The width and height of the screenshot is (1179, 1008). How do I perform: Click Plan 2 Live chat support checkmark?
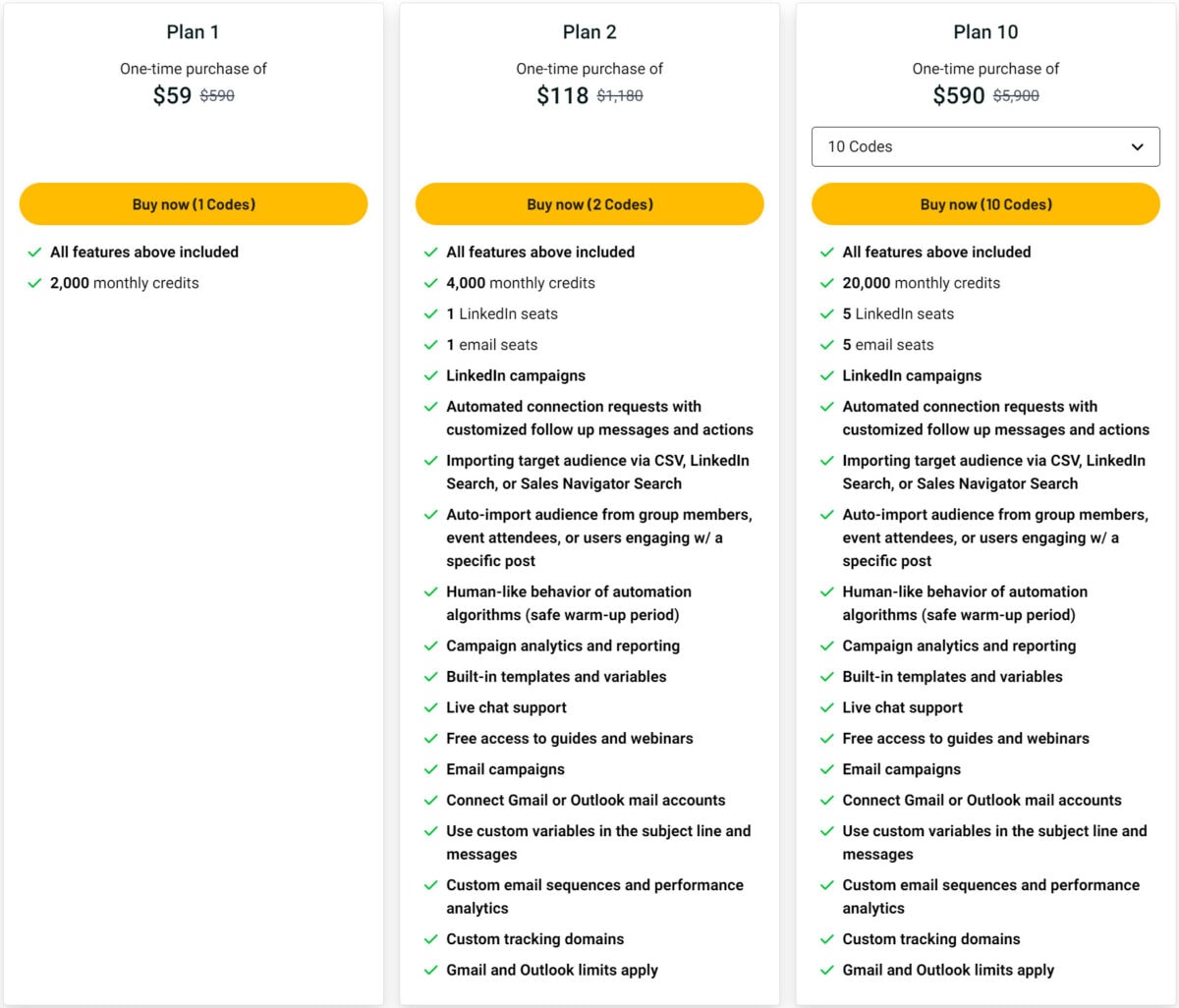pos(430,707)
